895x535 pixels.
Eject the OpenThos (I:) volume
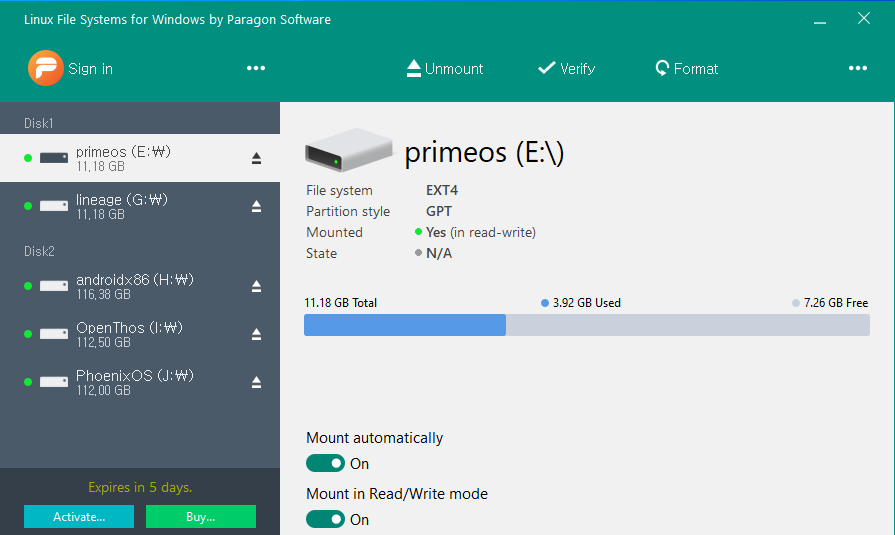tap(256, 334)
